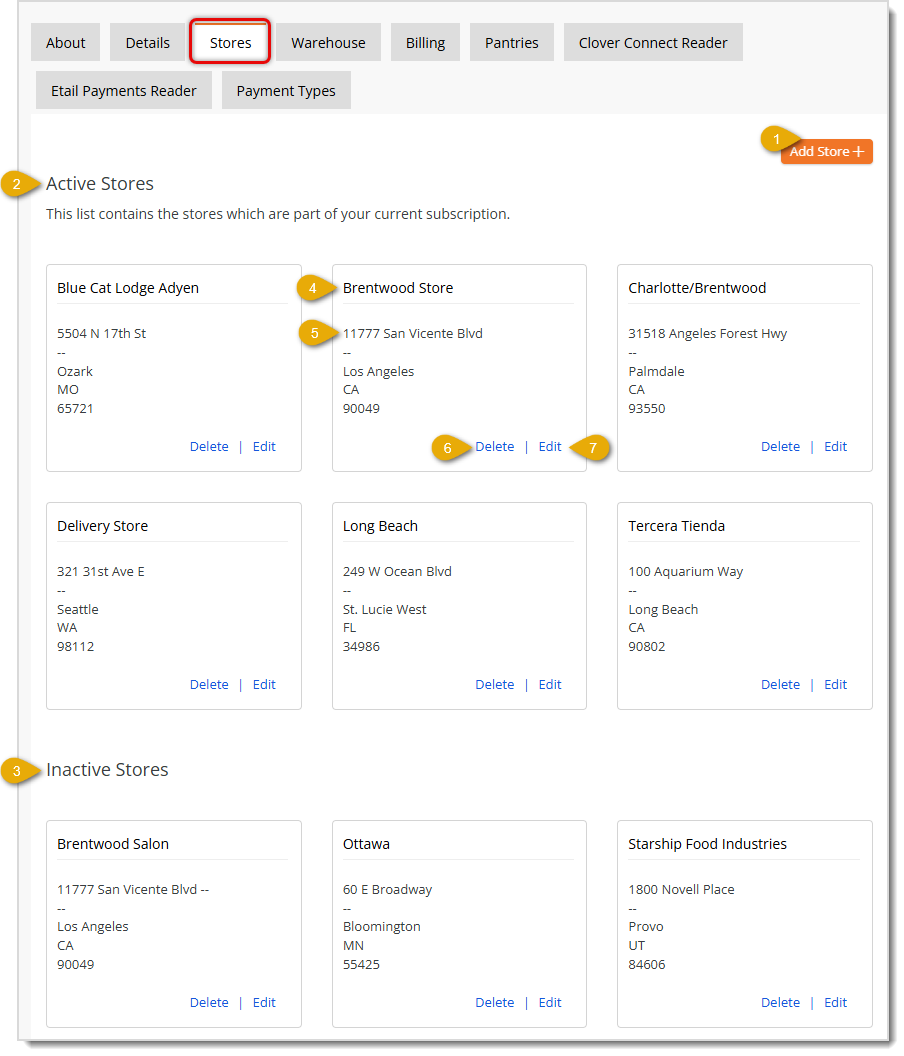The height and width of the screenshot is (1056, 904).
Task: Click the address 100 Aquarium Way
Action: coord(685,571)
